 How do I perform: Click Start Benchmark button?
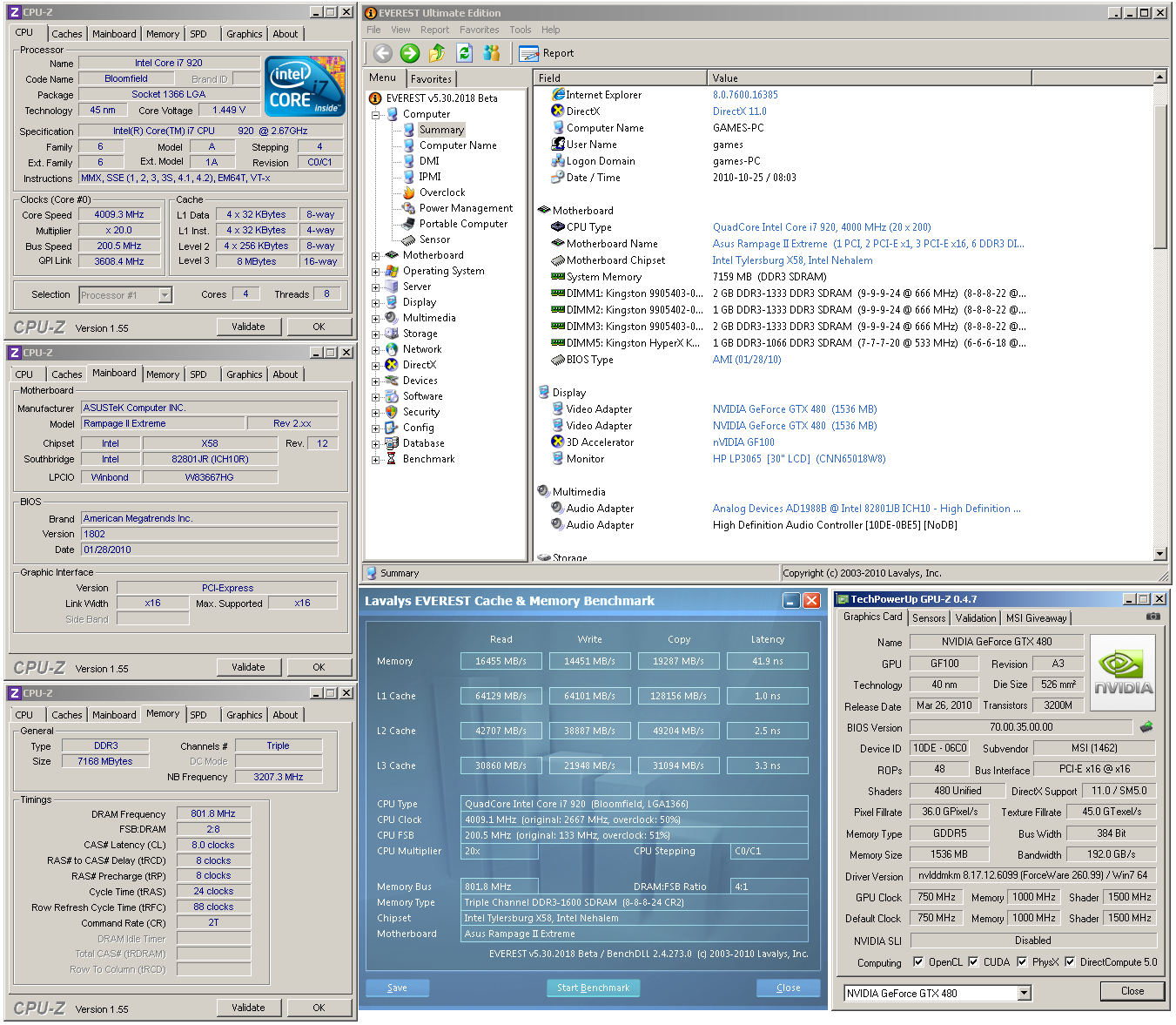[x=594, y=988]
